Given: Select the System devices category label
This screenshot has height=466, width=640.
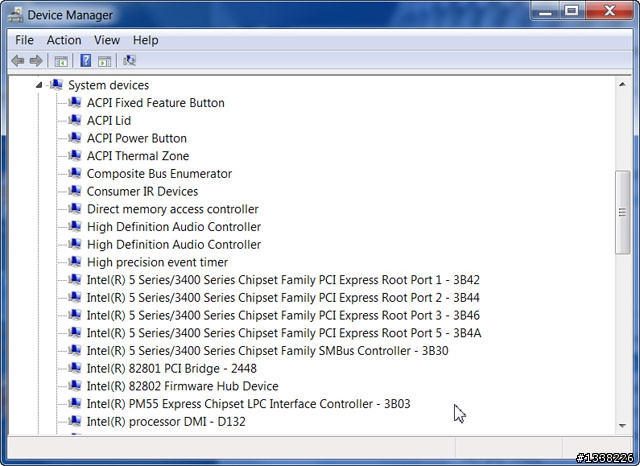Looking at the screenshot, I should (108, 85).
